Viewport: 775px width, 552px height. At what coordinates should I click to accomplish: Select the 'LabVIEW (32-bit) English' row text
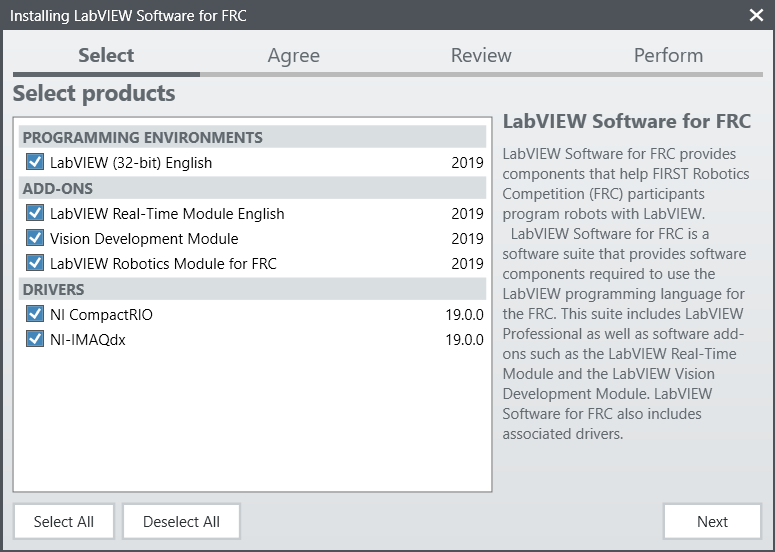131,163
